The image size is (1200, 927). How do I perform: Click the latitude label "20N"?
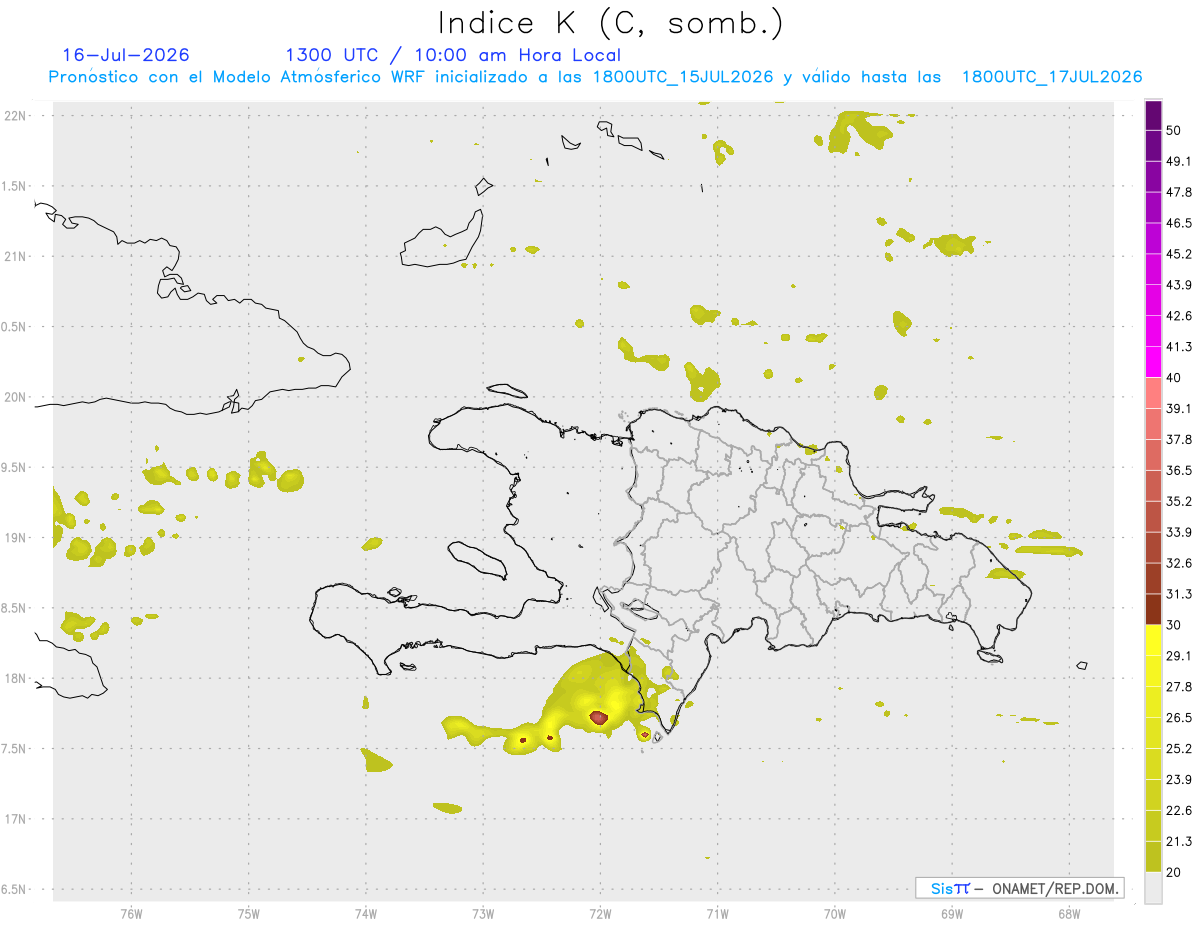(17, 397)
